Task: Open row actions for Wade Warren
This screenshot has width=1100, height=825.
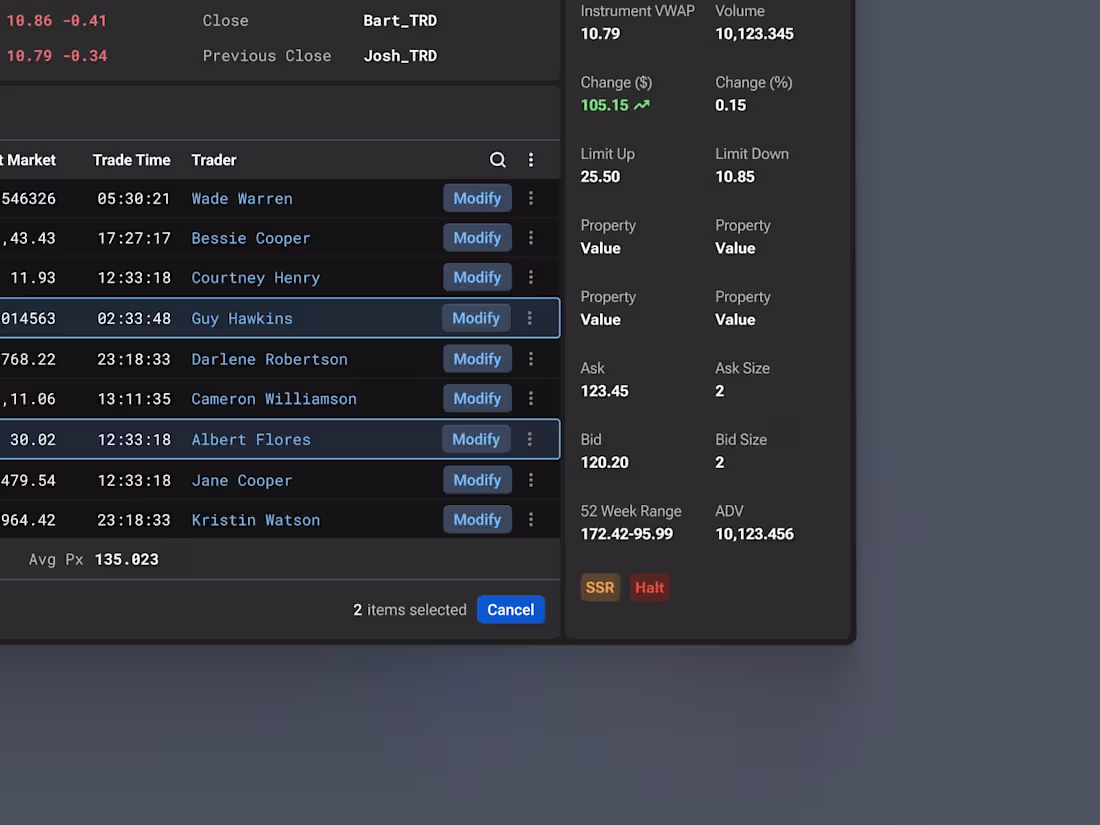Action: [530, 198]
